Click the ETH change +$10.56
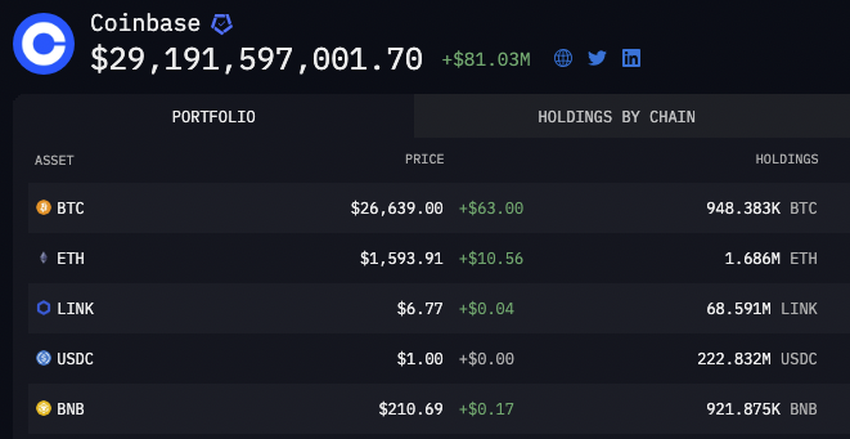Viewport: 850px width, 439px height. (x=491, y=259)
